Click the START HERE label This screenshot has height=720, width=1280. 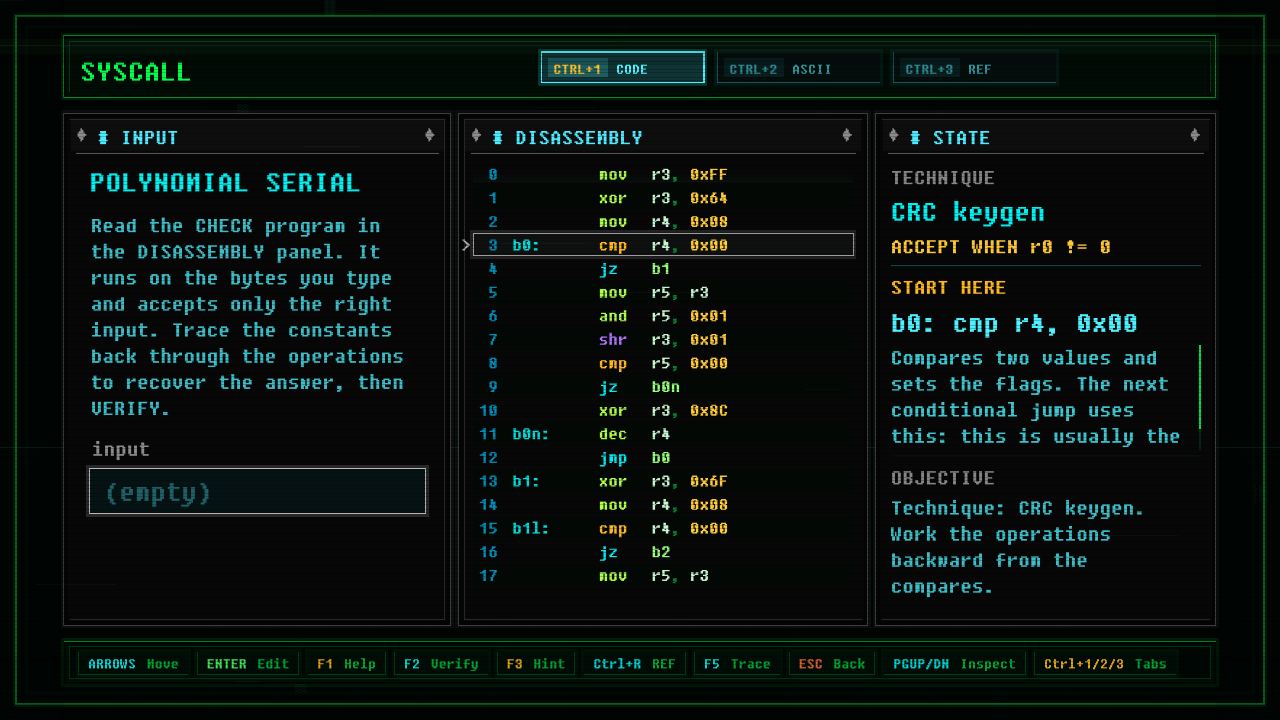[948, 287]
